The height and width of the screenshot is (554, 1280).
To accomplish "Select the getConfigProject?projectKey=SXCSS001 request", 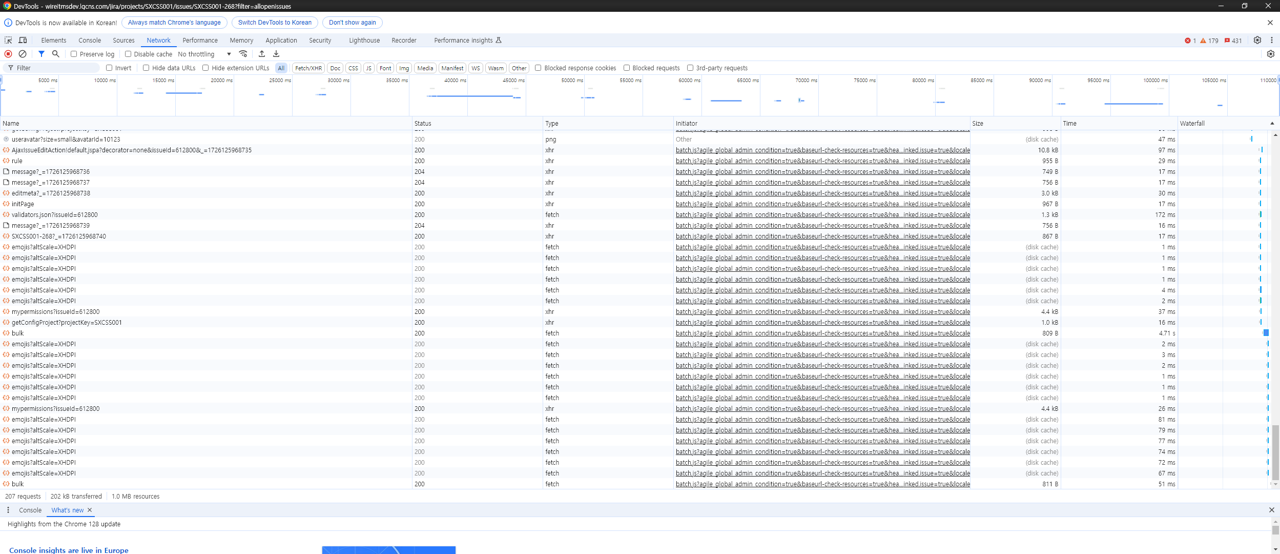I will (67, 322).
